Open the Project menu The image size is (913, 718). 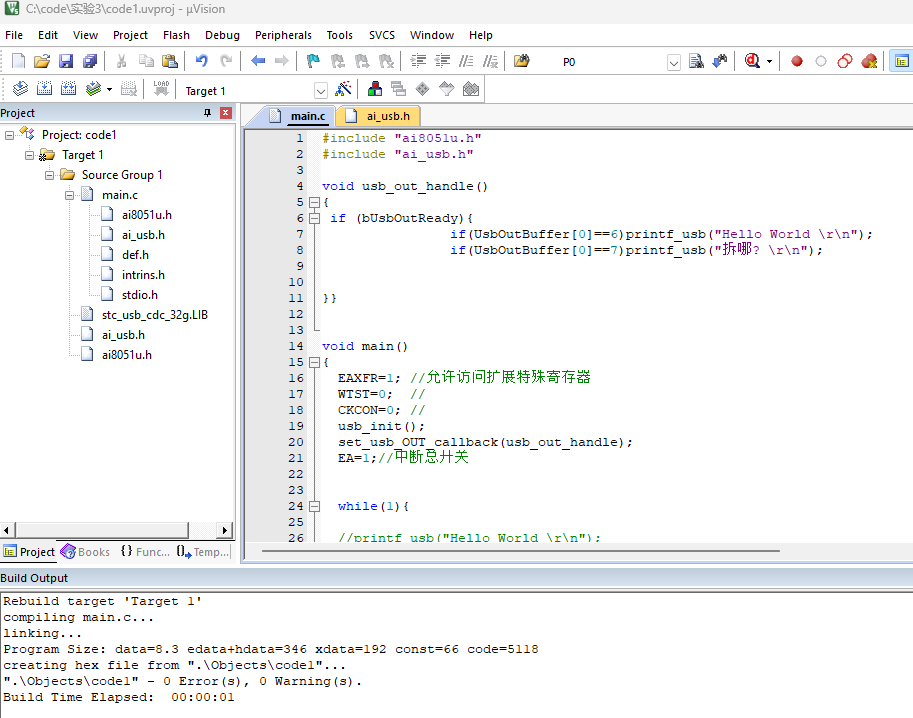coord(130,35)
